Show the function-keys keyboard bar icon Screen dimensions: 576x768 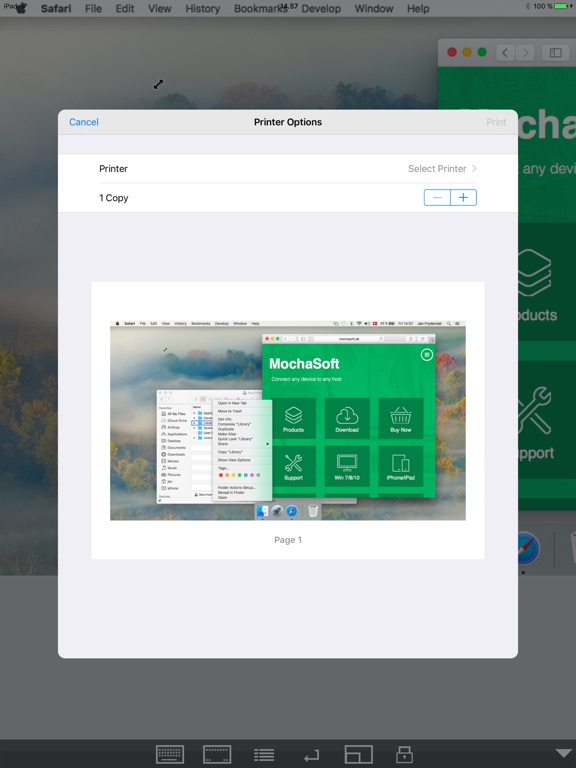217,754
